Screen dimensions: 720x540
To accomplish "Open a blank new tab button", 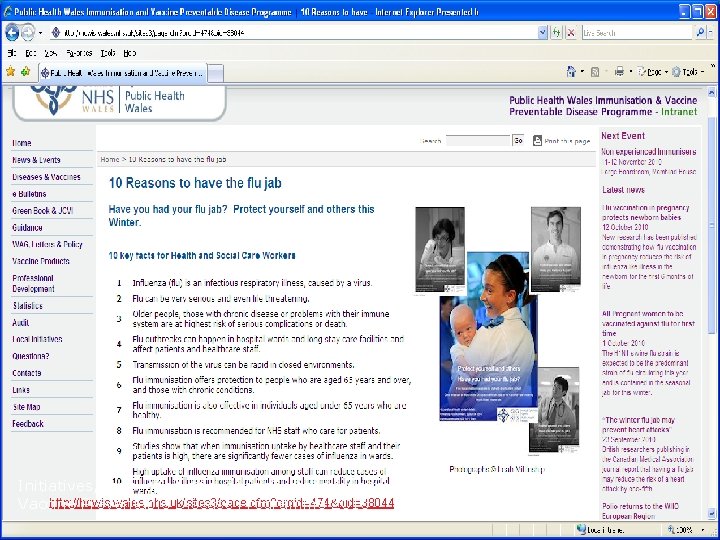I will click(x=216, y=73).
